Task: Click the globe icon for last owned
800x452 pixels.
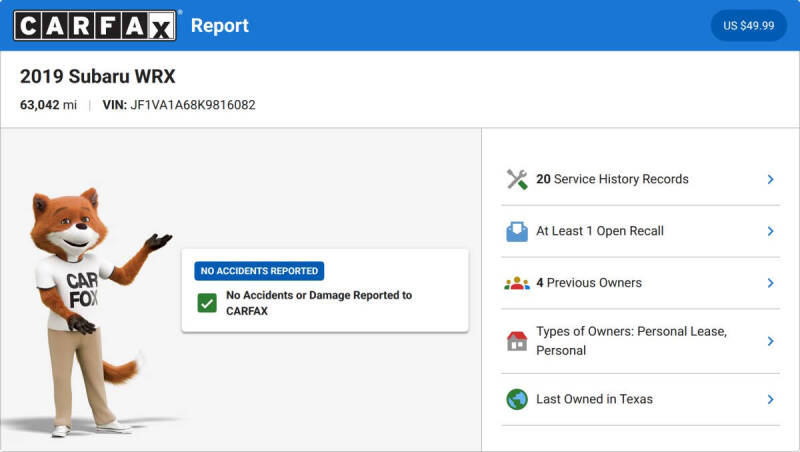Action: click(x=517, y=399)
